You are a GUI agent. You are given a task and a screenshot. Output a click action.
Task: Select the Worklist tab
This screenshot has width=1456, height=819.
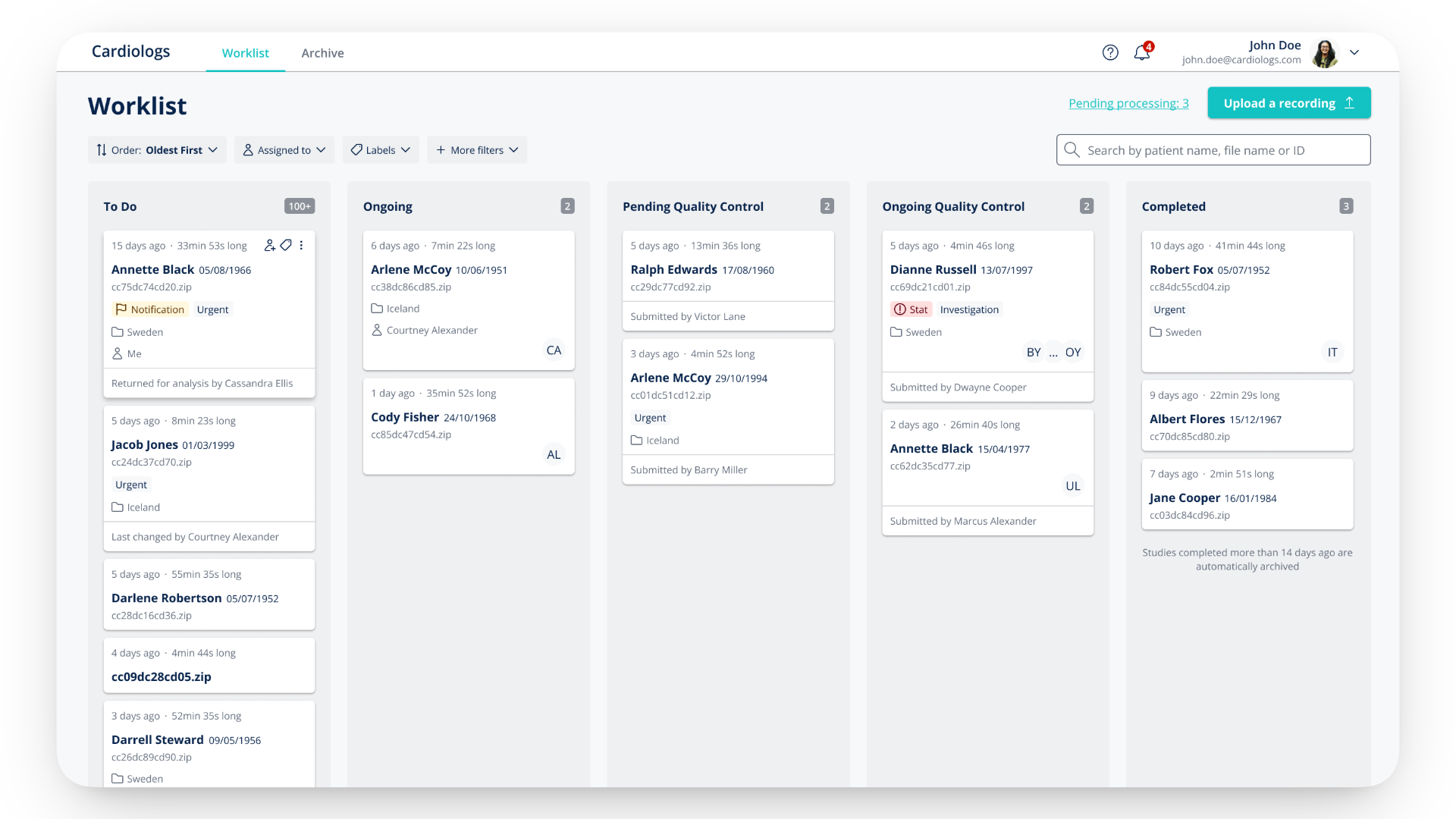coord(245,53)
